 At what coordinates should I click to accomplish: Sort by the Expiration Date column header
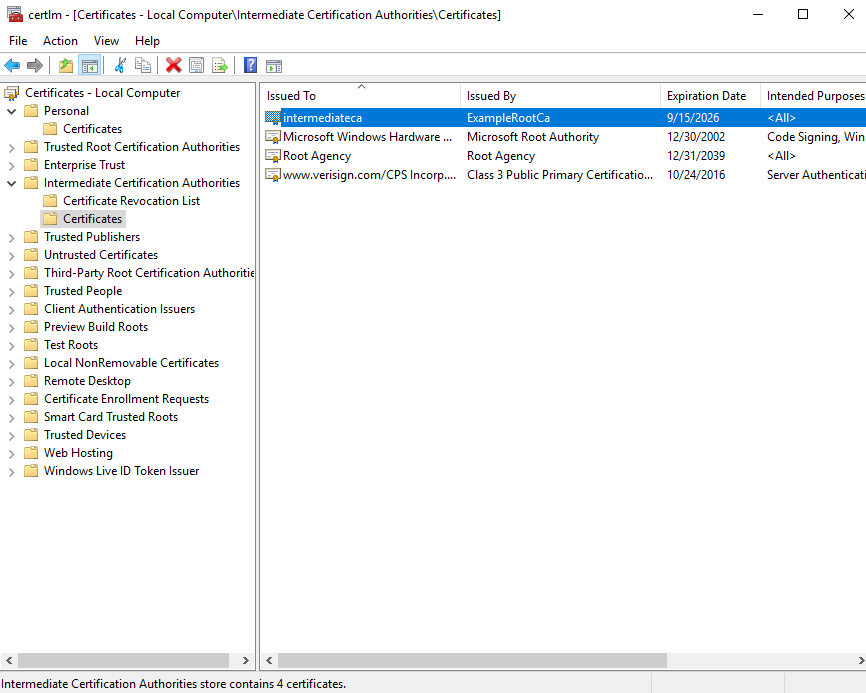pos(706,96)
